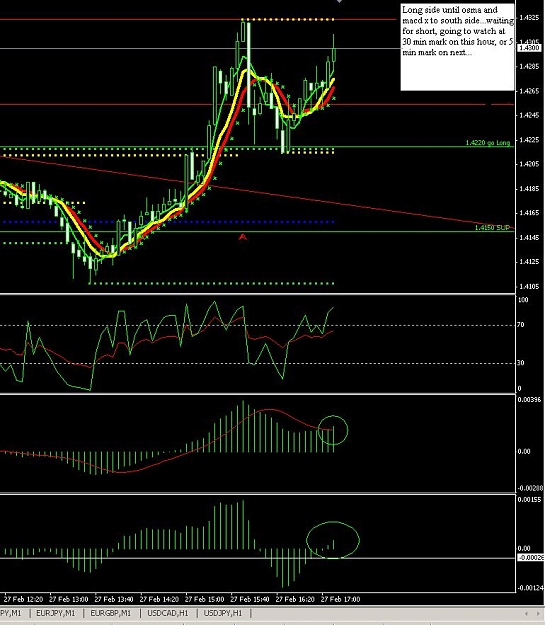545x625 pixels.
Task: Switch to the EURGBP,M1 chart tab
Action: (110, 613)
